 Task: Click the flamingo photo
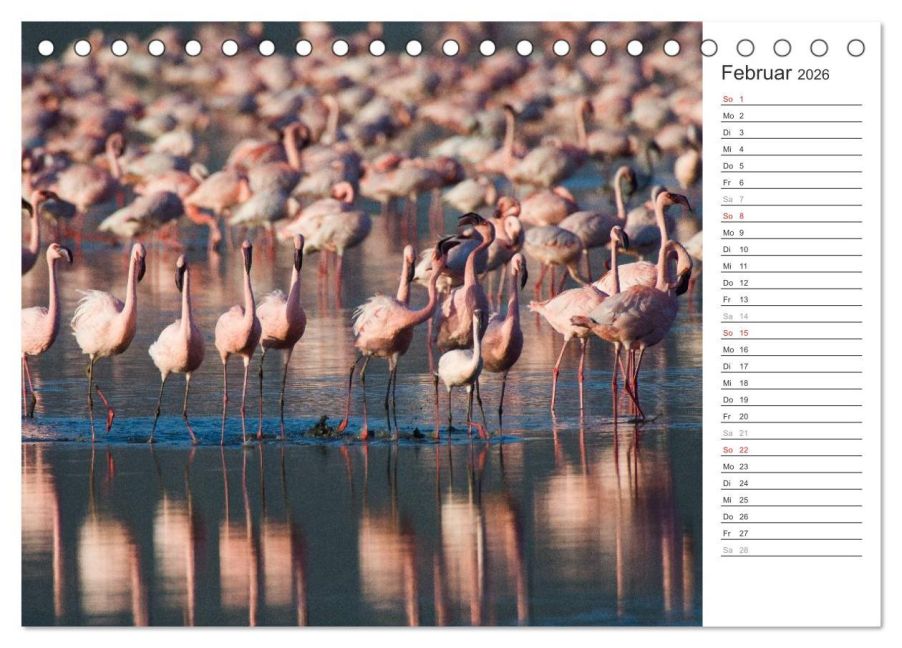tap(362, 324)
